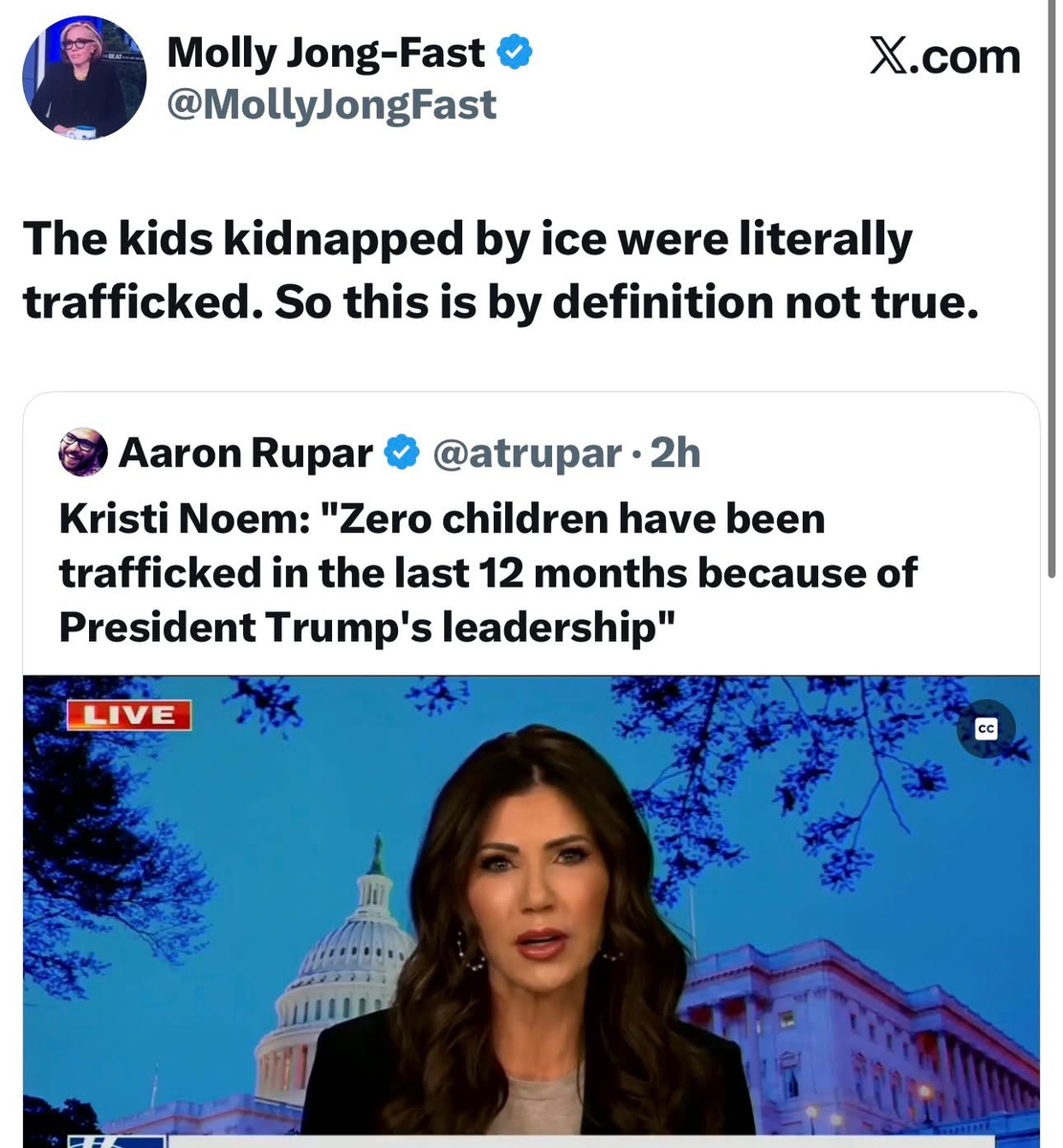Screen dimensions: 1063x1148
Task: Open the quoted post's 2h timestamp
Action: coord(675,453)
